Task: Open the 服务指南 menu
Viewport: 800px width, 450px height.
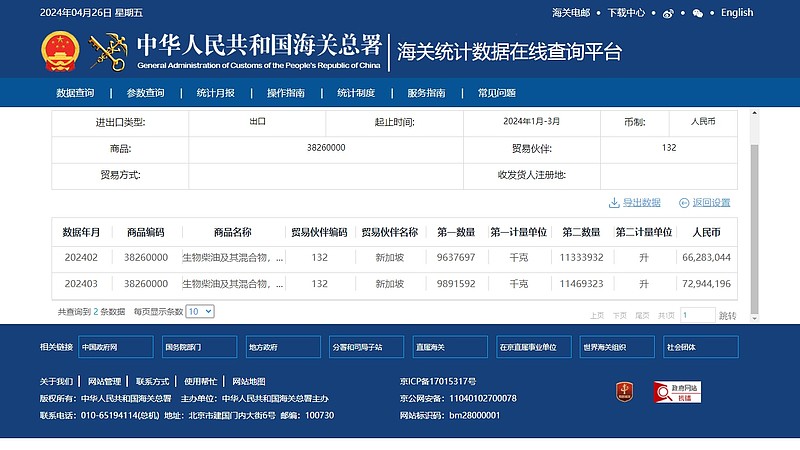Action: (x=427, y=93)
